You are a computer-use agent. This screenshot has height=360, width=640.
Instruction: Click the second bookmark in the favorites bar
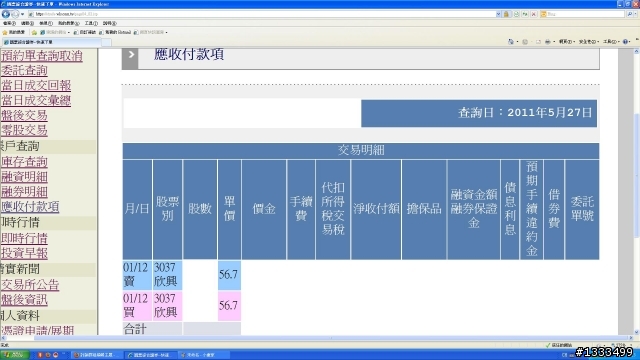tap(84, 32)
